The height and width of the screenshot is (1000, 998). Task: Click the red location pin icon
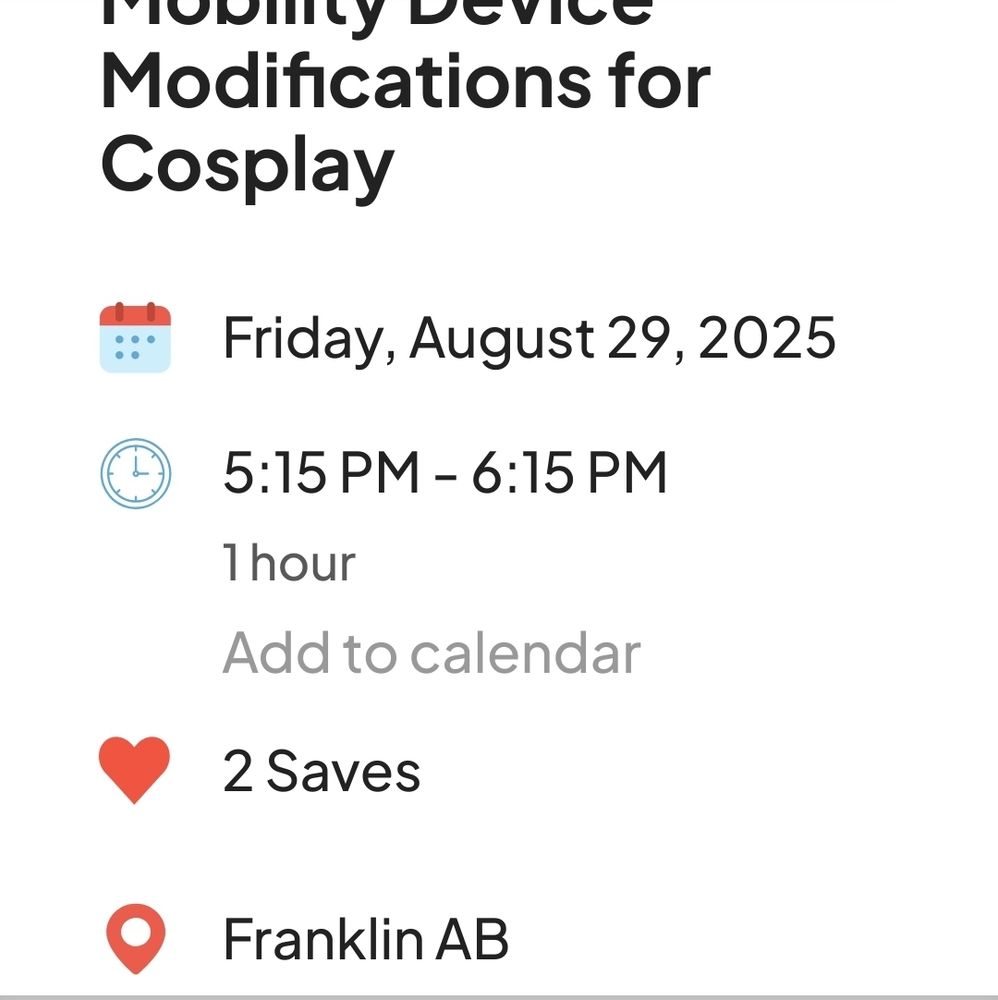coord(135,938)
